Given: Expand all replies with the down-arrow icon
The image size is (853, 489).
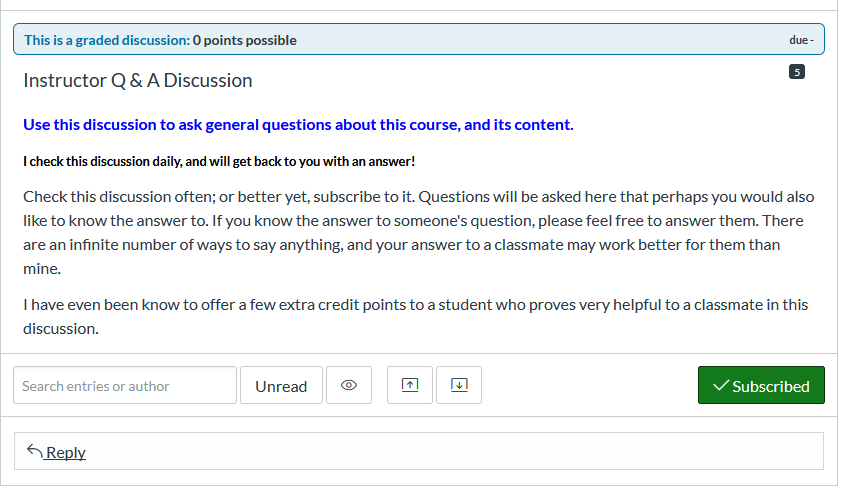Looking at the screenshot, I should click(x=459, y=385).
